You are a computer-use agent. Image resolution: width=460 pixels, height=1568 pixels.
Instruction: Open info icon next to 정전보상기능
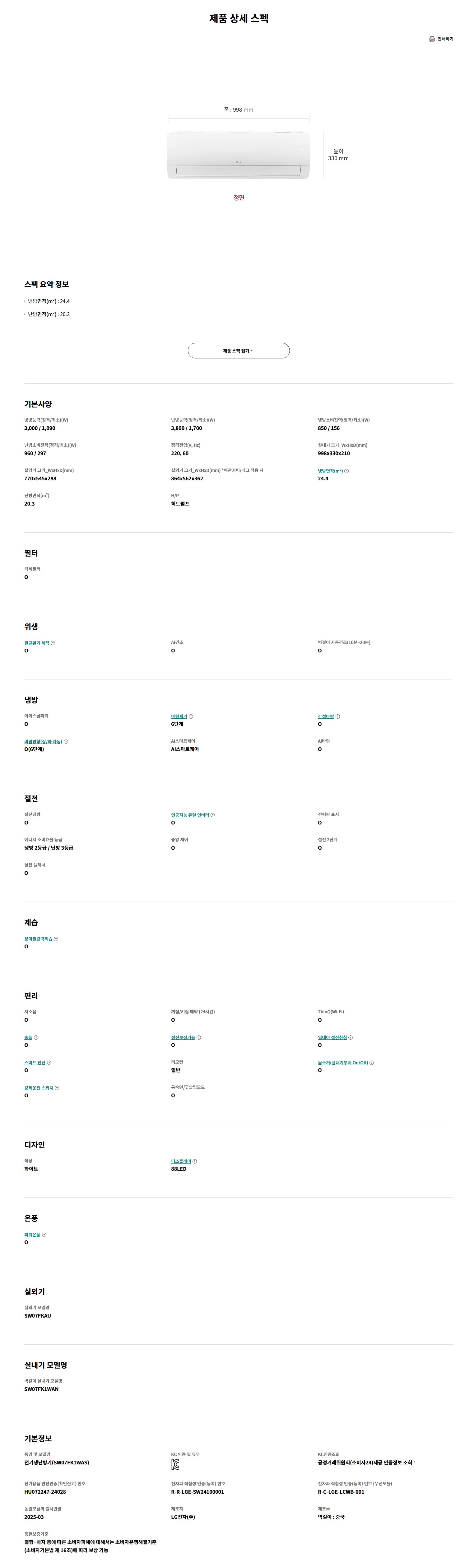click(199, 1037)
